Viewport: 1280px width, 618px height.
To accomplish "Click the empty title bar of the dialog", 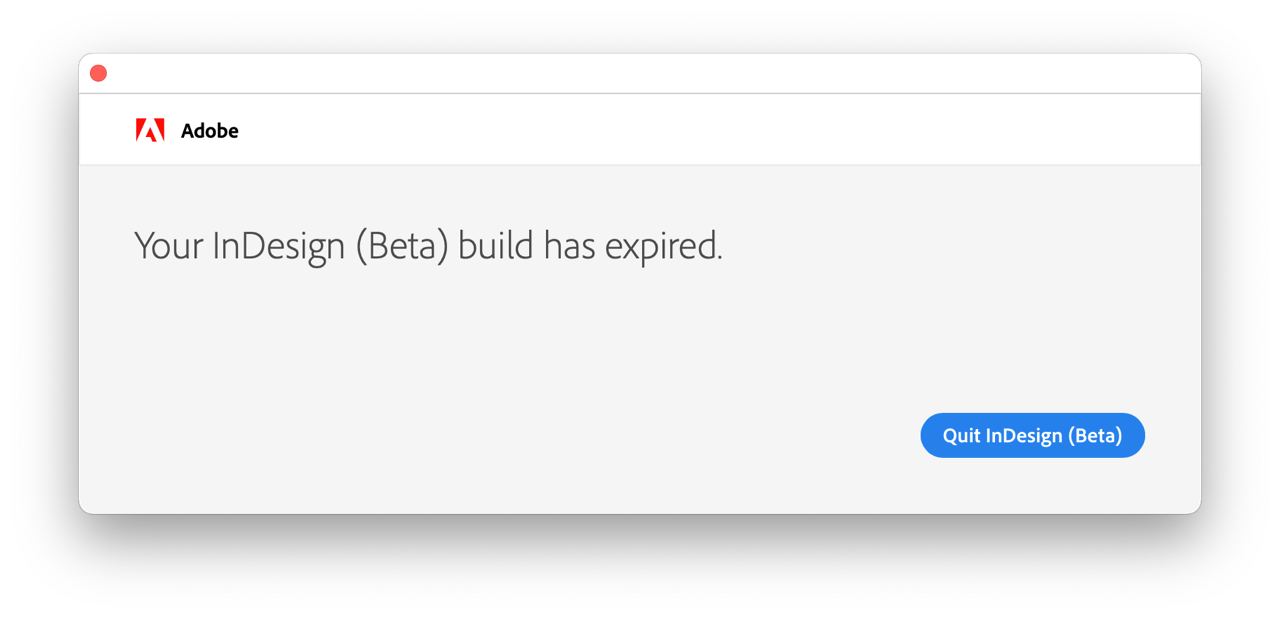I will 640,73.
